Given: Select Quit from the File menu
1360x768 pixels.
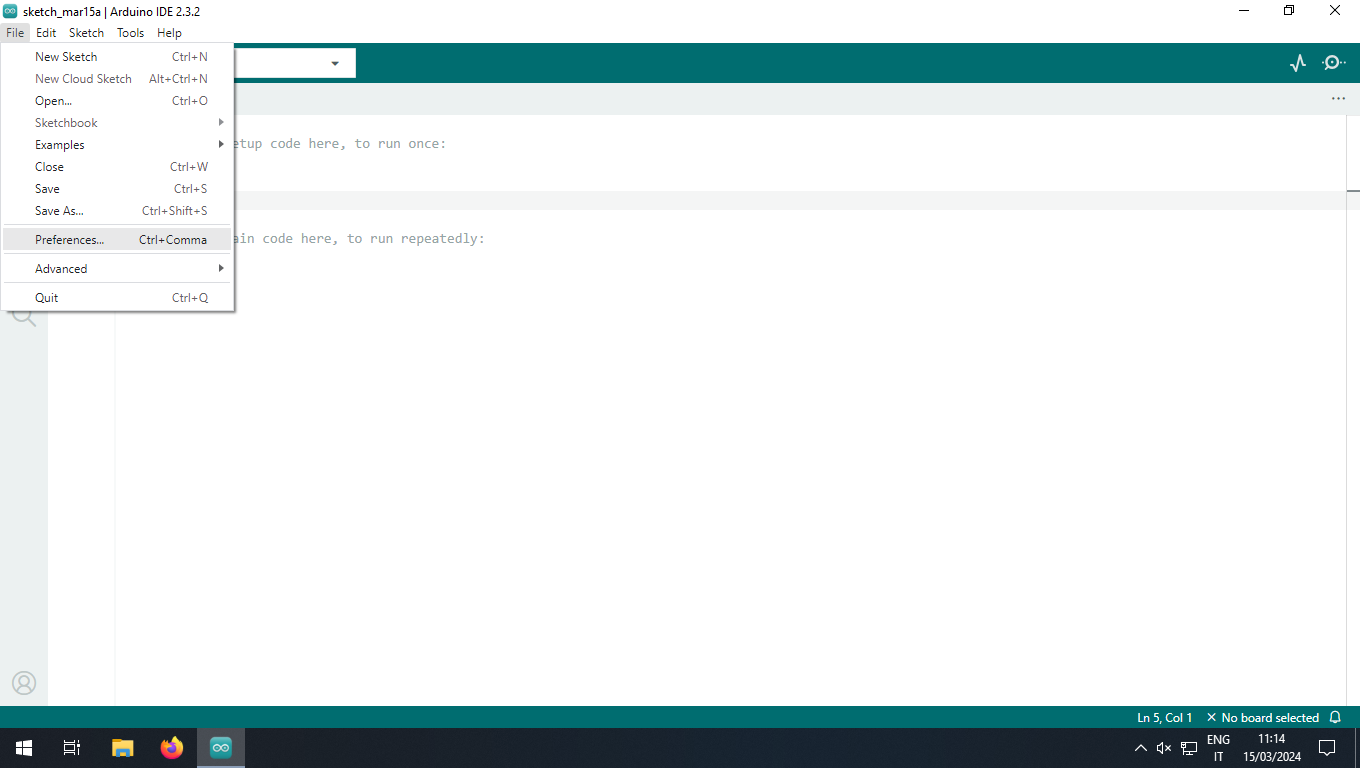Looking at the screenshot, I should (118, 298).
